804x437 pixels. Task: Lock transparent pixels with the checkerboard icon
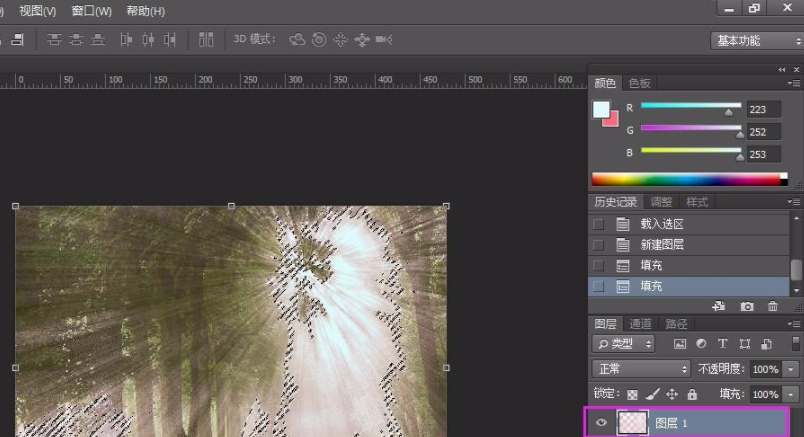(x=632, y=394)
